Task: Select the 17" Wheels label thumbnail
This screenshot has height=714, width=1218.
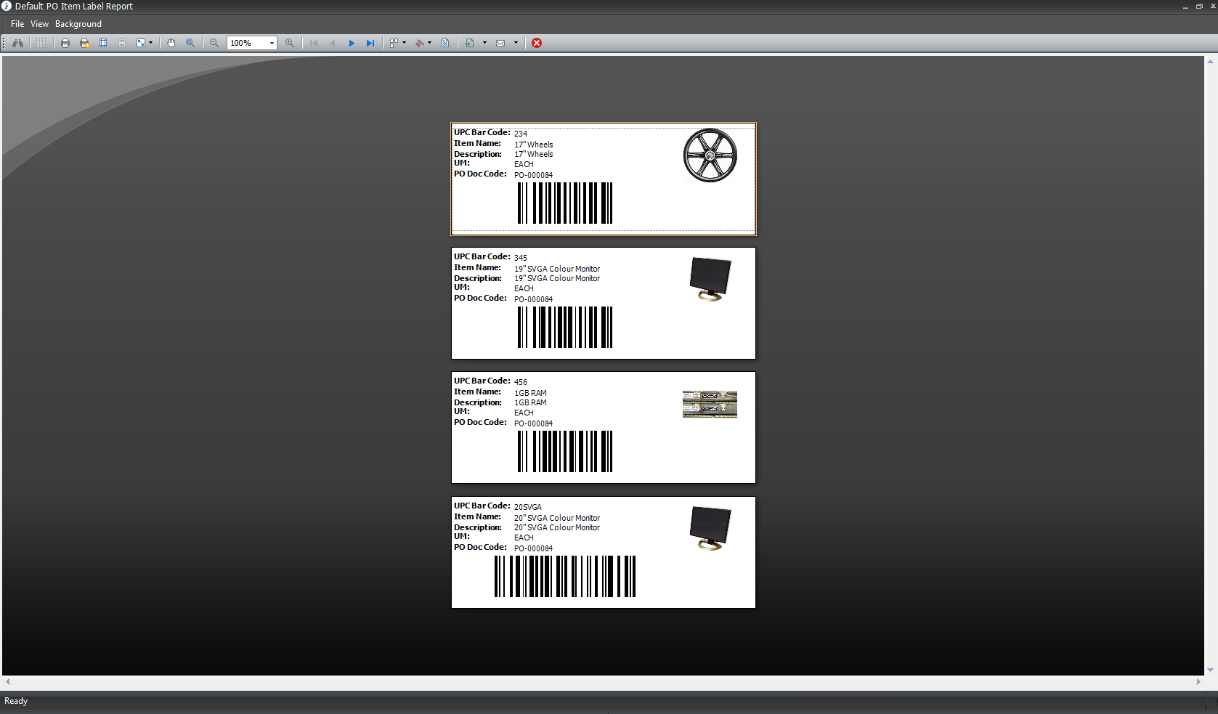Action: 603,179
